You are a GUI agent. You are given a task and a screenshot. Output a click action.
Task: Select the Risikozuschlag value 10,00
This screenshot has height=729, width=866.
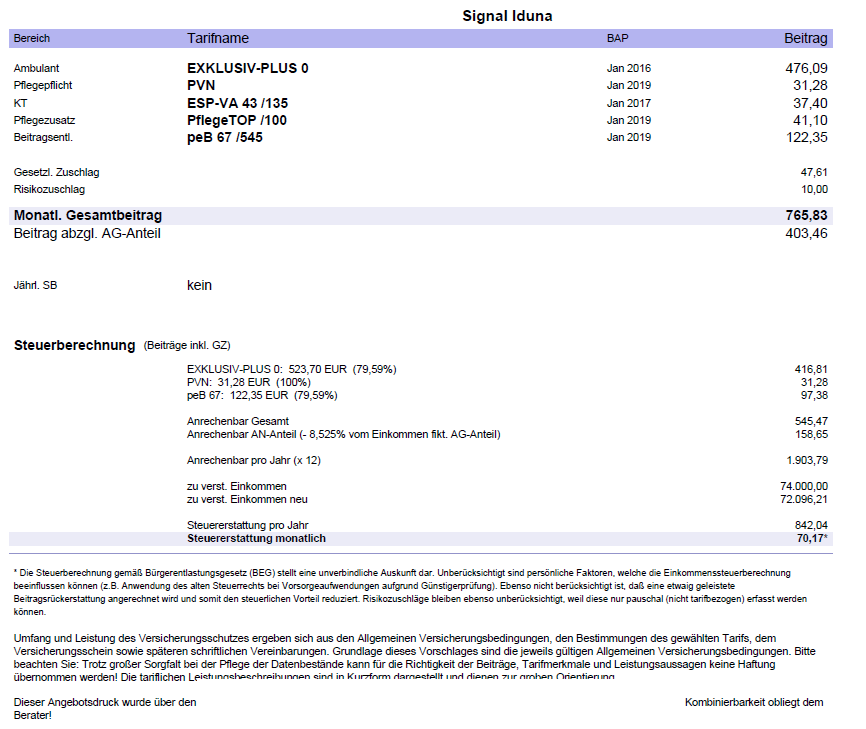[x=814, y=189]
